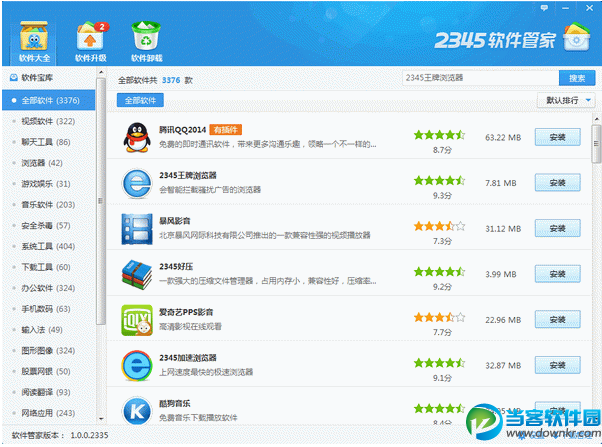Click the star rating of 腾讯QQ2014

439,135
